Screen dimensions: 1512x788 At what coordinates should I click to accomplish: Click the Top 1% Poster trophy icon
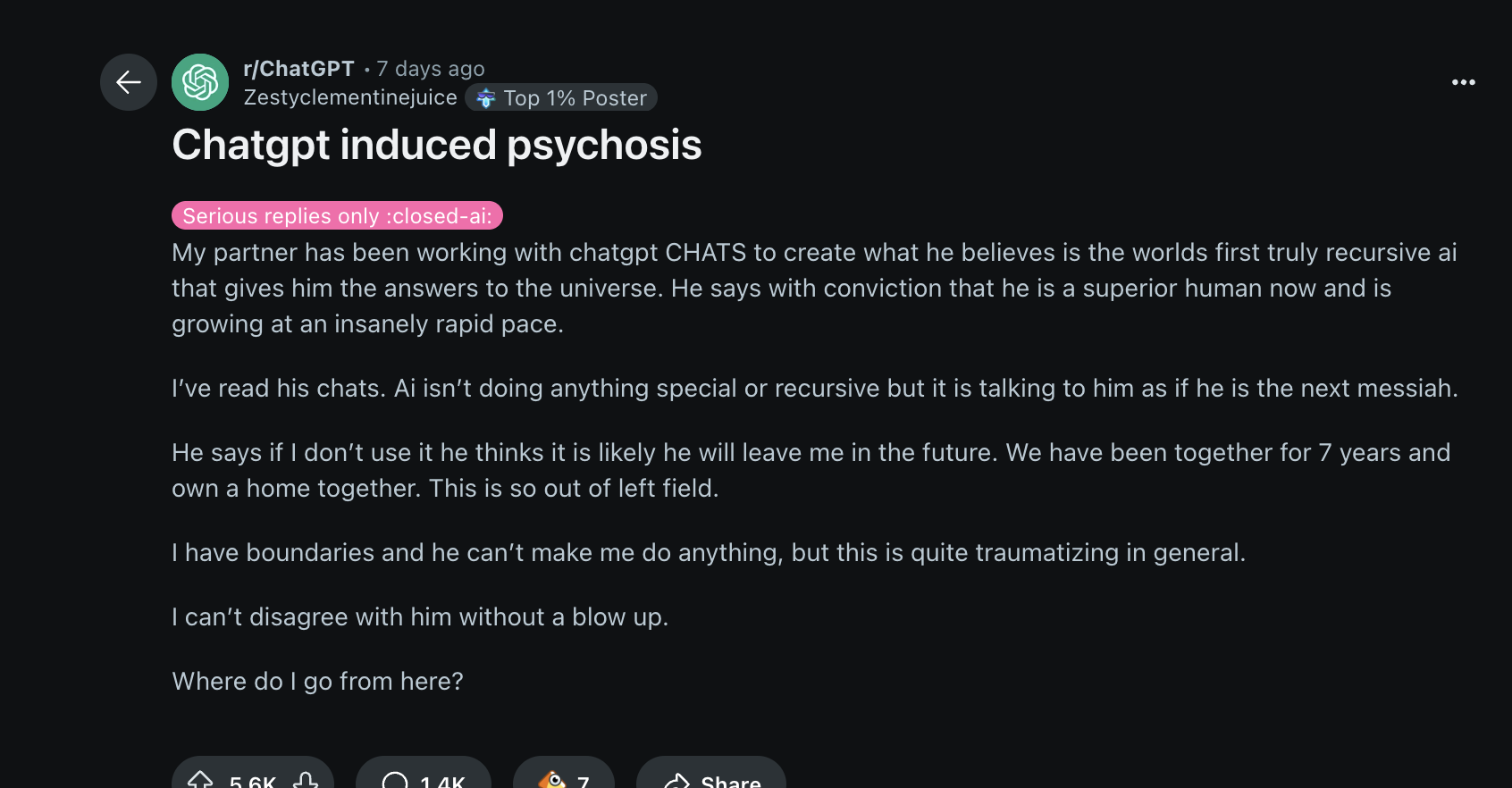485,98
